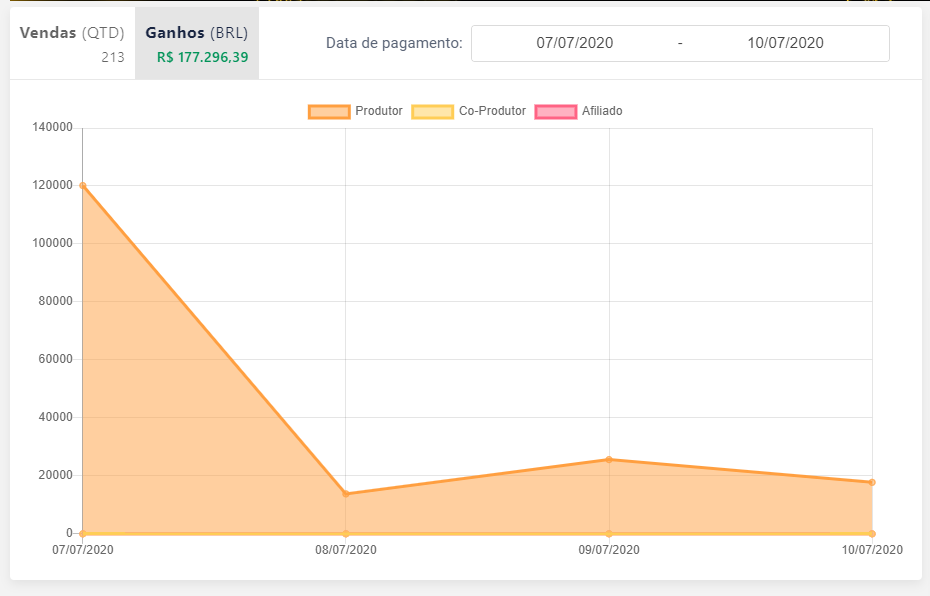Toggle the Co-Produtor legend swatch
This screenshot has width=930, height=596.
[432, 111]
